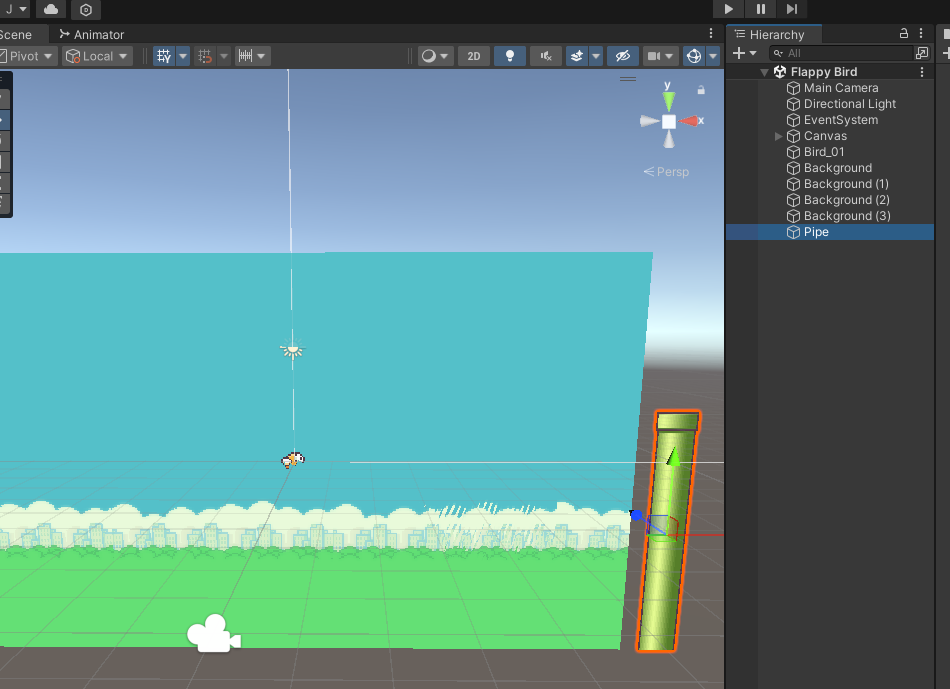Select Directional Light in Hierarchy
This screenshot has height=689, width=950.
(x=849, y=104)
